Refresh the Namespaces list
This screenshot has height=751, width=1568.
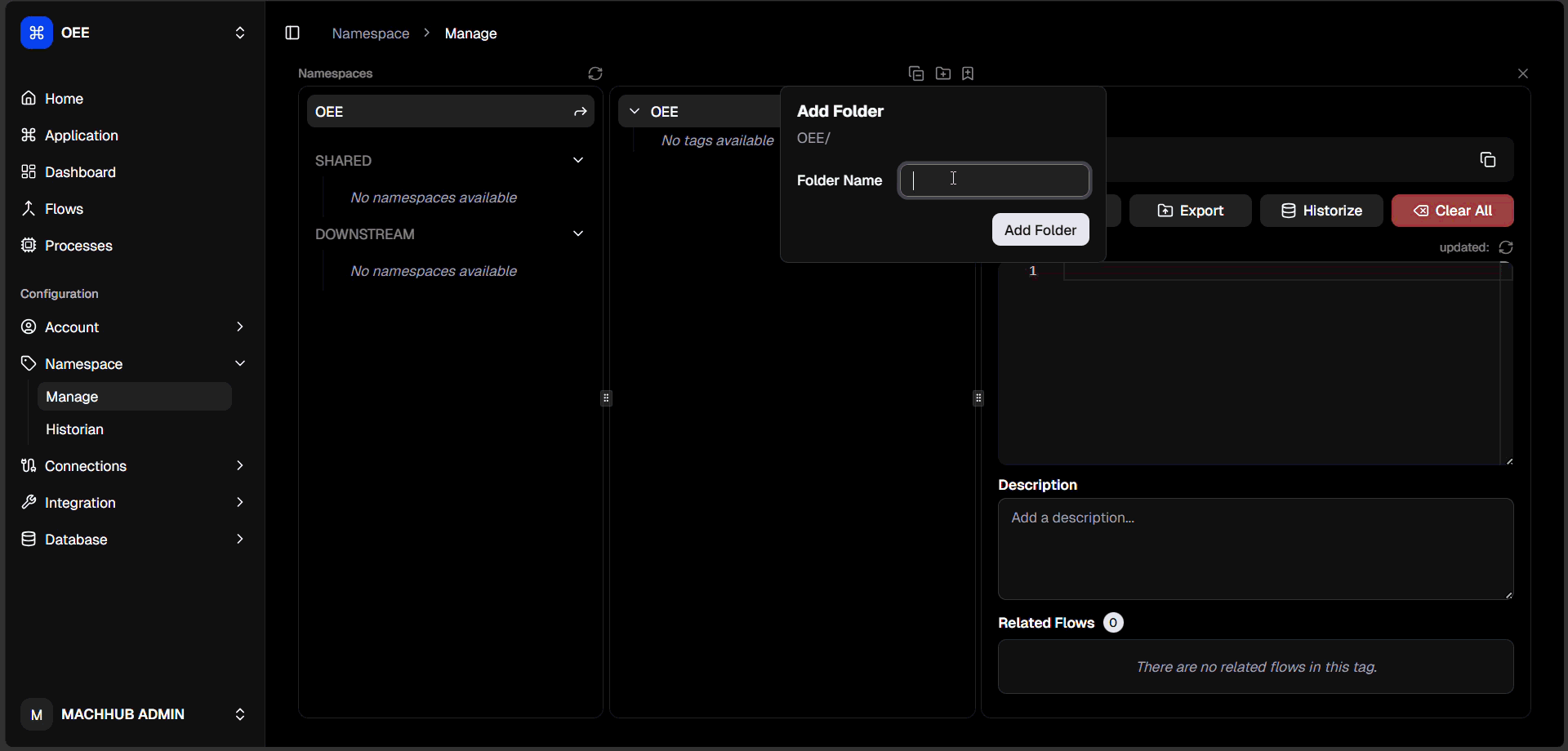[595, 73]
